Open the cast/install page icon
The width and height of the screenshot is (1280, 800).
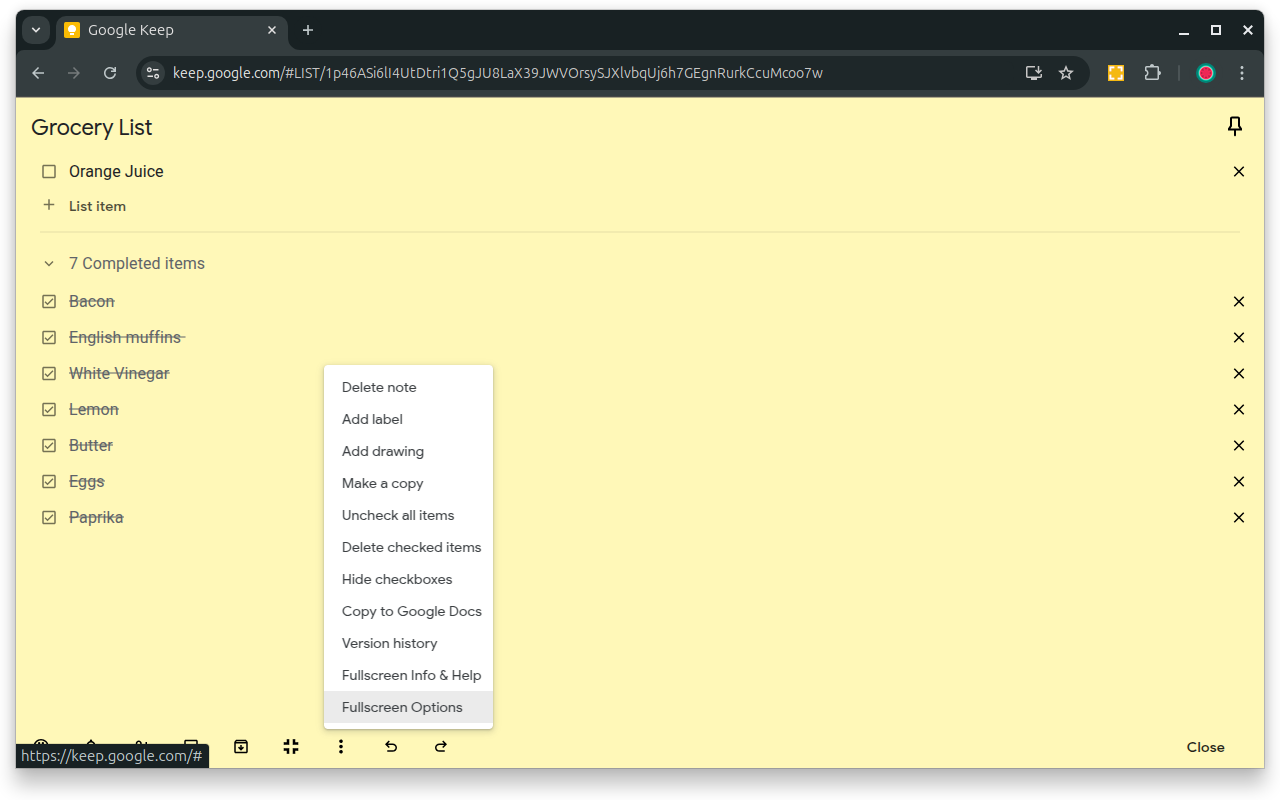click(x=1034, y=72)
